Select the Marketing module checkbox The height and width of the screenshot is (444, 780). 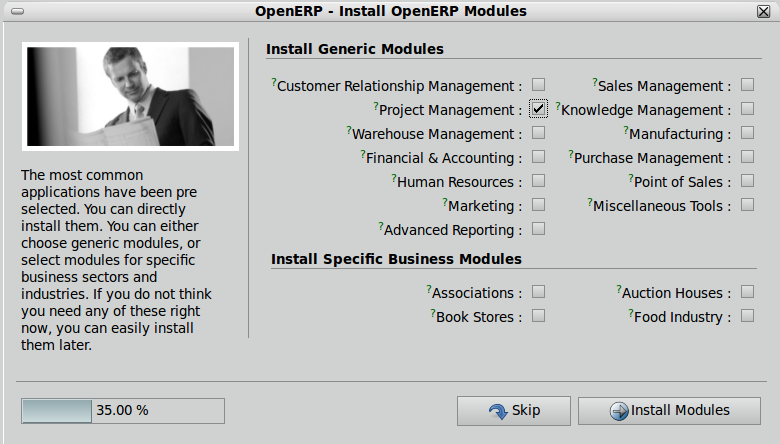coord(538,205)
